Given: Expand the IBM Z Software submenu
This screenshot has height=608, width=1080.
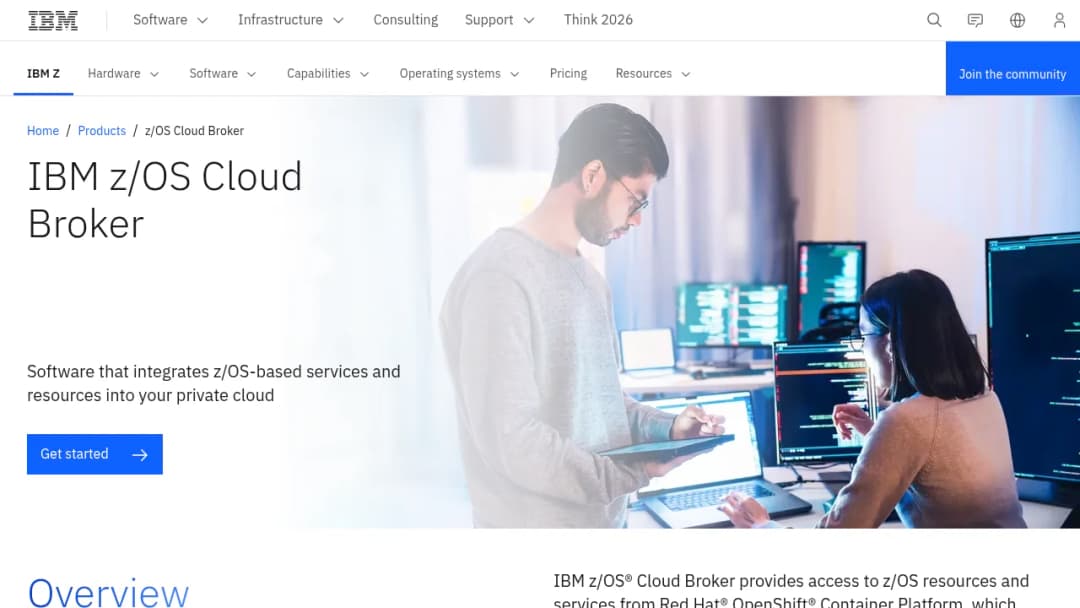Looking at the screenshot, I should pyautogui.click(x=222, y=74).
